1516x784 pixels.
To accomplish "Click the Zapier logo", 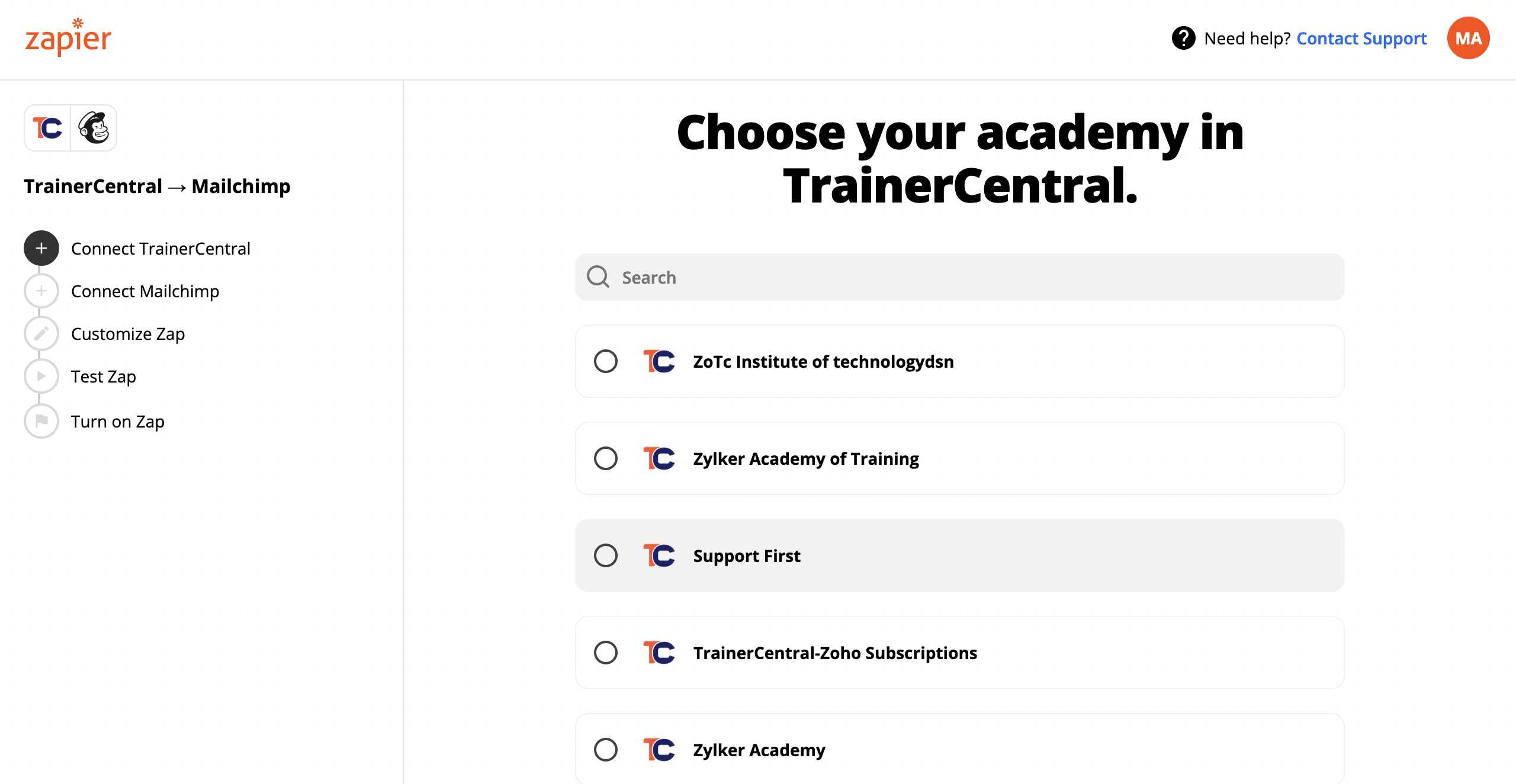I will pyautogui.click(x=68, y=38).
